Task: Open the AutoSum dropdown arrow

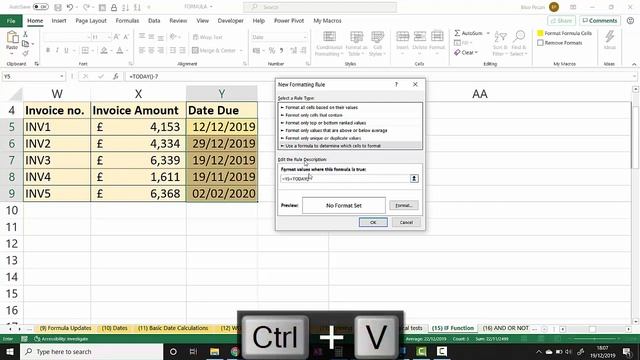Action: point(488,33)
